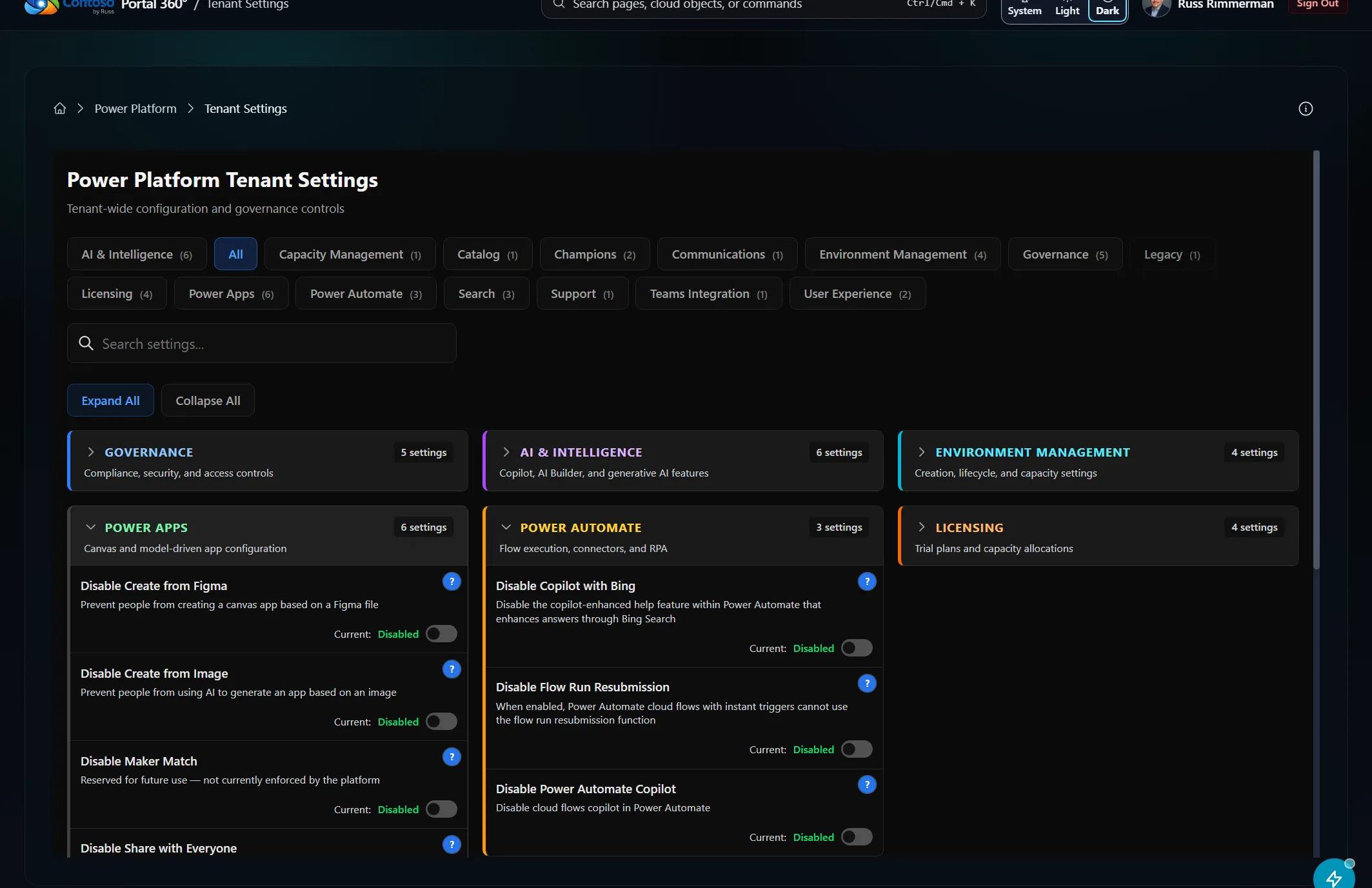Click the search settings magnifier icon
The image size is (1372, 888).
pyautogui.click(x=86, y=343)
